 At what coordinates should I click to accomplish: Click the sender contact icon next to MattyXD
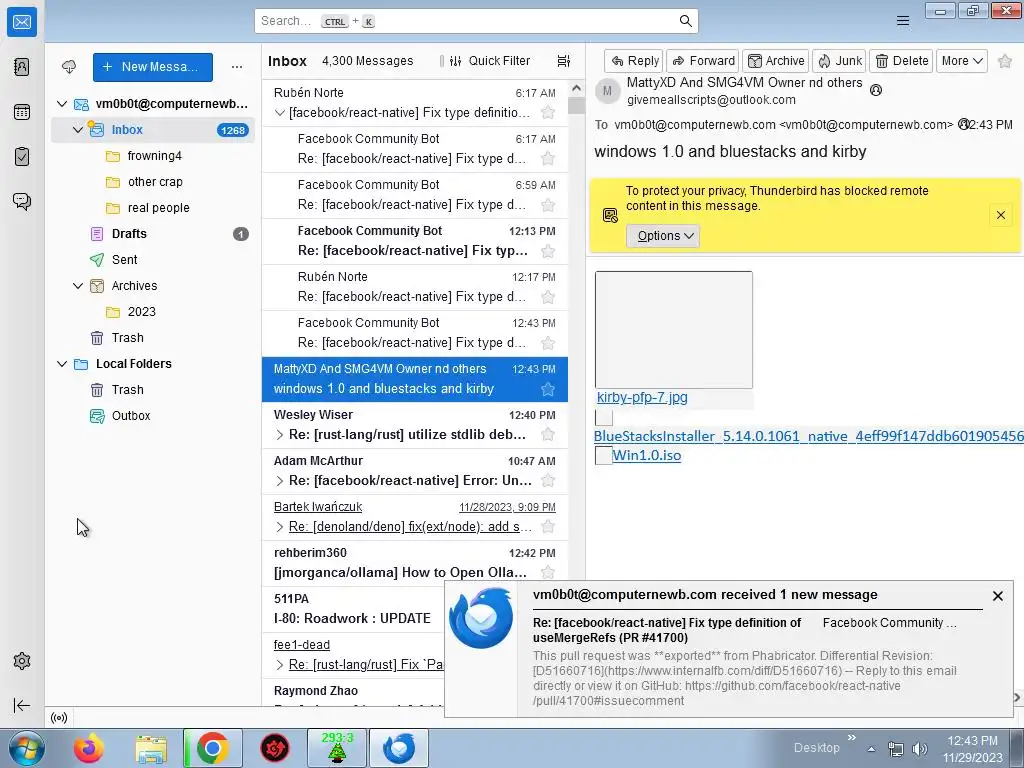pos(876,90)
